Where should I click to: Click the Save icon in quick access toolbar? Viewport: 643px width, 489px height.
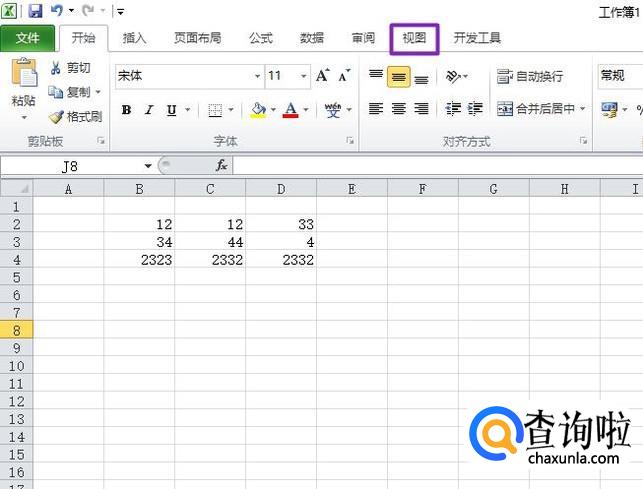click(x=35, y=11)
